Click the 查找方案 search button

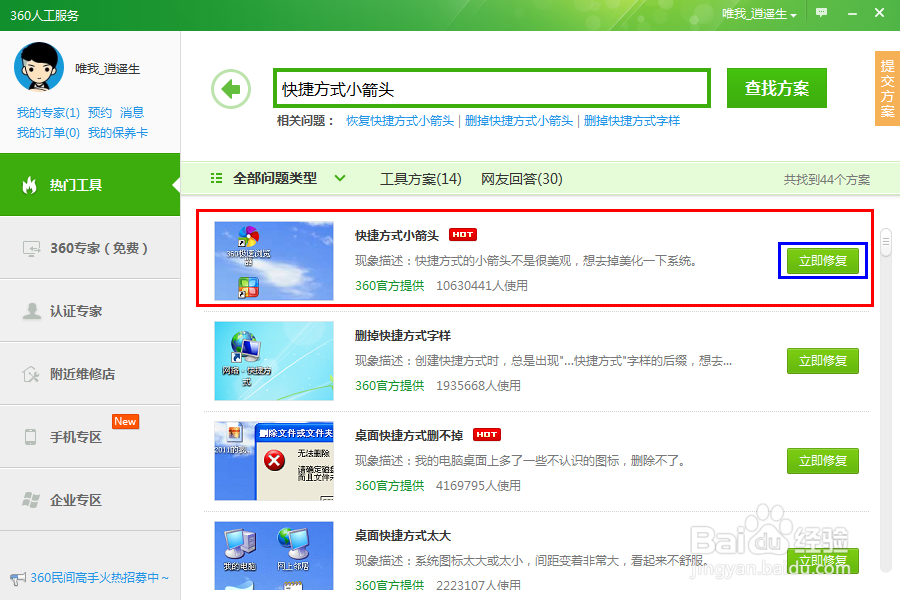tap(777, 88)
